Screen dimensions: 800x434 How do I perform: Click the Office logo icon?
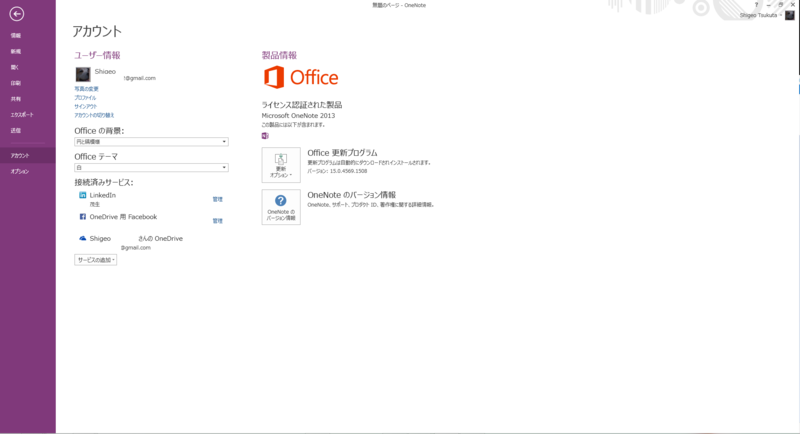tap(274, 77)
